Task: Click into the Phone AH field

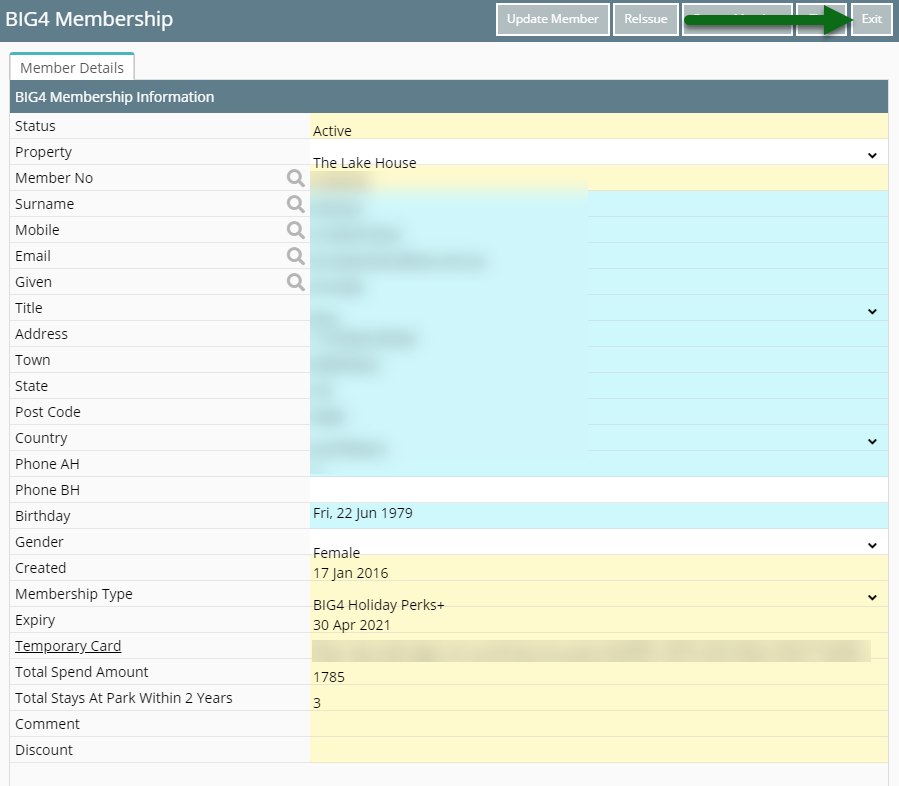Action: (599, 464)
